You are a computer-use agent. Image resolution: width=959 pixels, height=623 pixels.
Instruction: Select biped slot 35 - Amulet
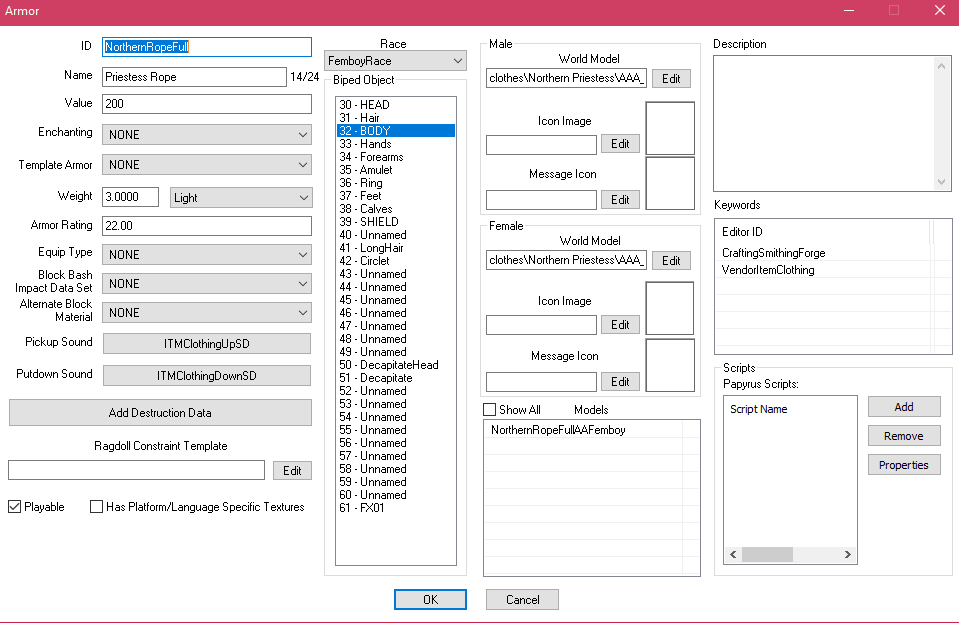point(396,169)
